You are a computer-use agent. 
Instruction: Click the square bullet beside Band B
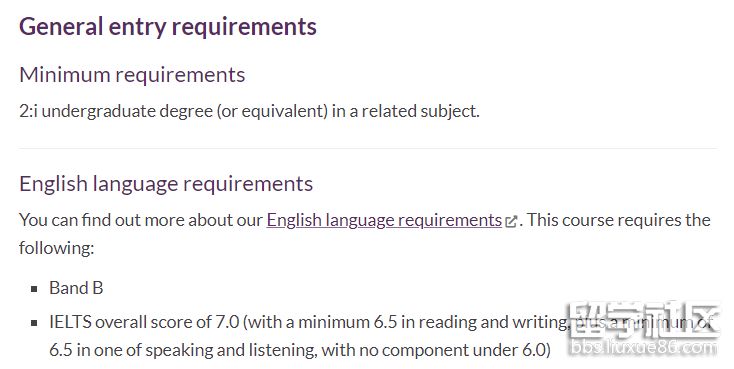(x=34, y=289)
